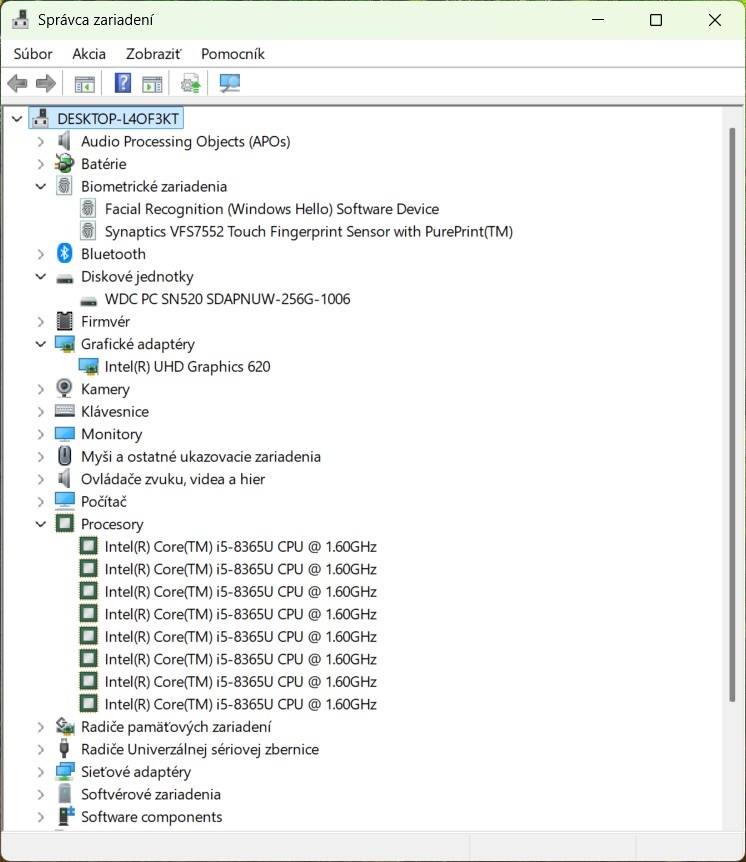
Task: Collapse the Procesory category
Action: [41, 524]
